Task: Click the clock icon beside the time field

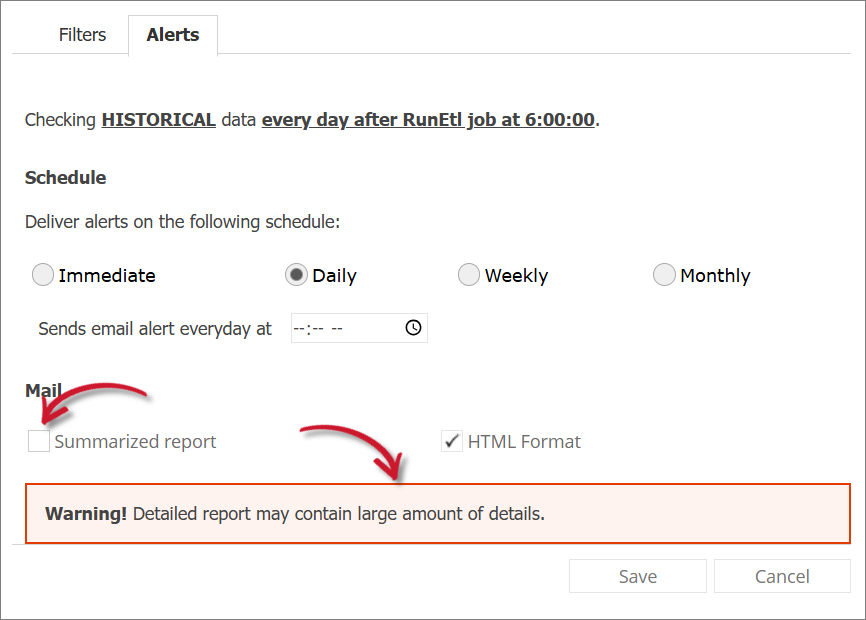Action: (x=413, y=327)
